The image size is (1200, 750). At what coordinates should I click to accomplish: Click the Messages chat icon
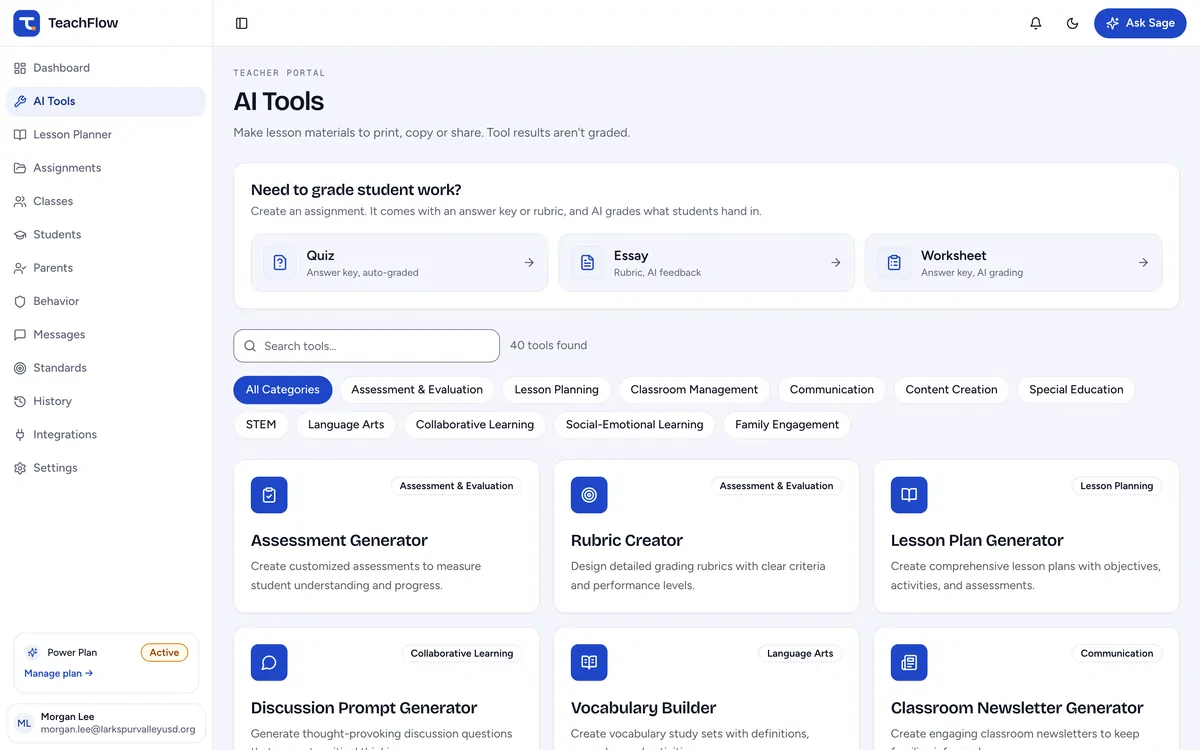tap(20, 335)
